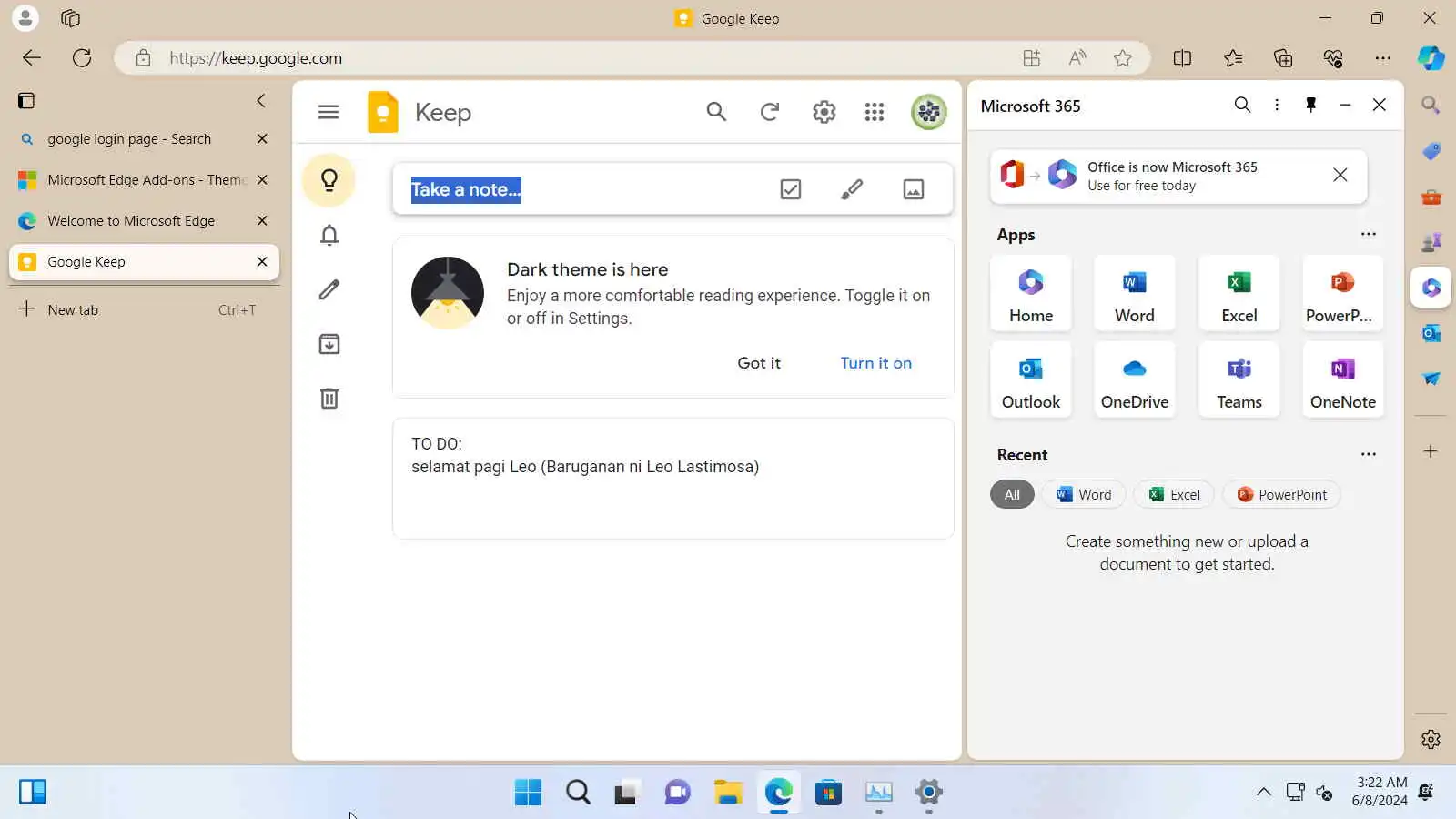Open the TO DO note
Screen dimensions: 1456x819
click(673, 479)
